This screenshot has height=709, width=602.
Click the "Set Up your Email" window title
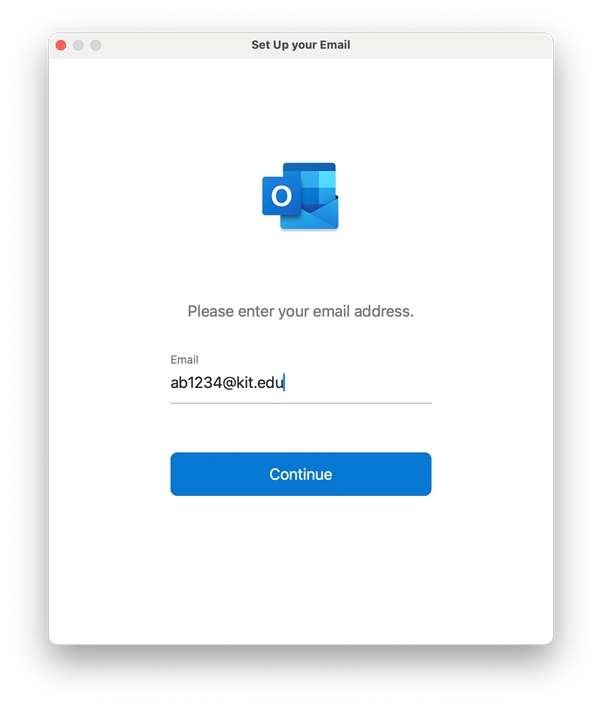click(300, 45)
